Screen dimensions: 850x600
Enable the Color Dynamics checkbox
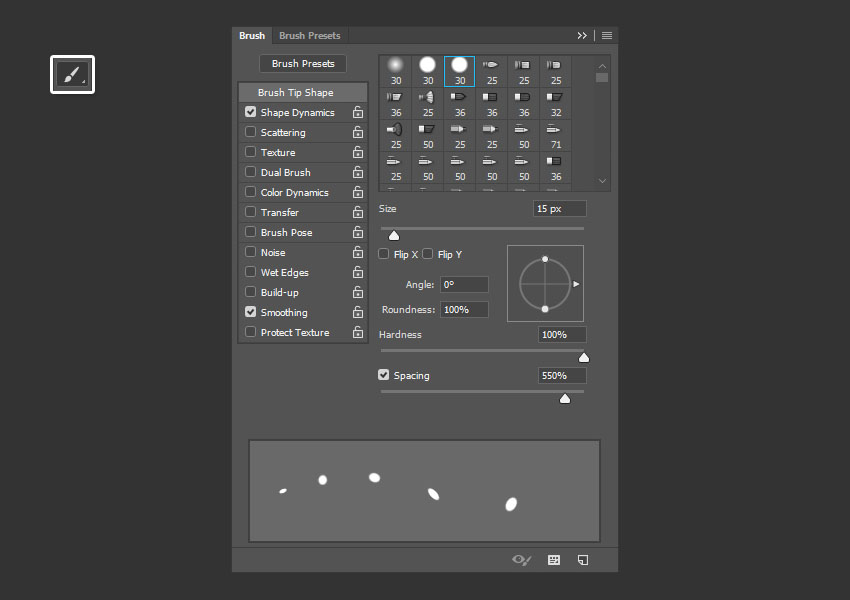[250, 192]
